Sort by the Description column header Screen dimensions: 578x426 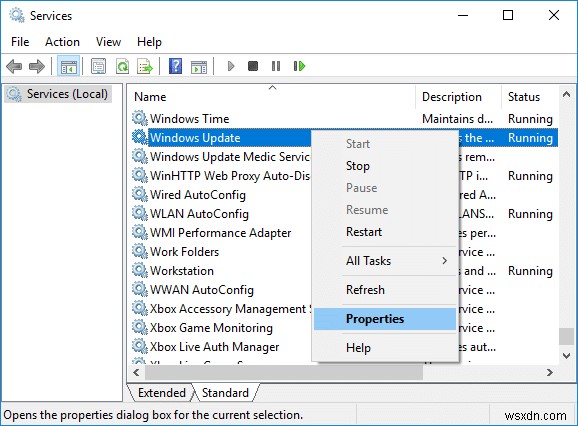tap(459, 97)
